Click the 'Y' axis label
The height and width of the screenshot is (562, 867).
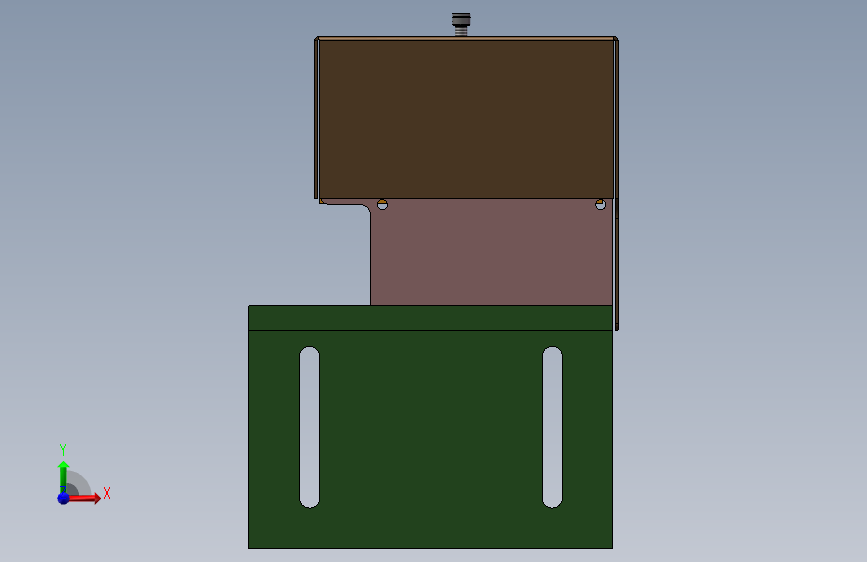tap(63, 450)
